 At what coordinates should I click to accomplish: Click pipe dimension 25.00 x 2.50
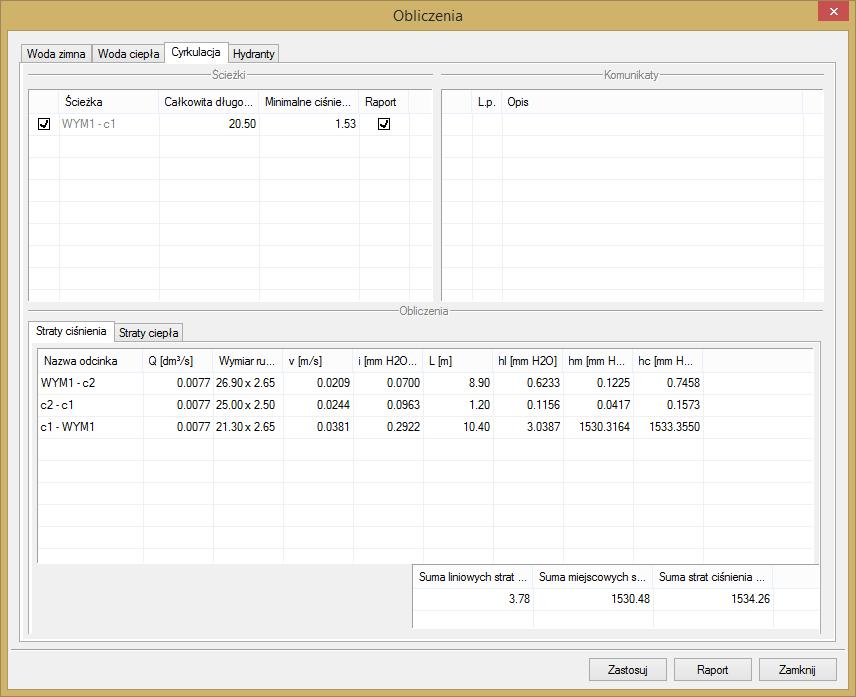245,404
